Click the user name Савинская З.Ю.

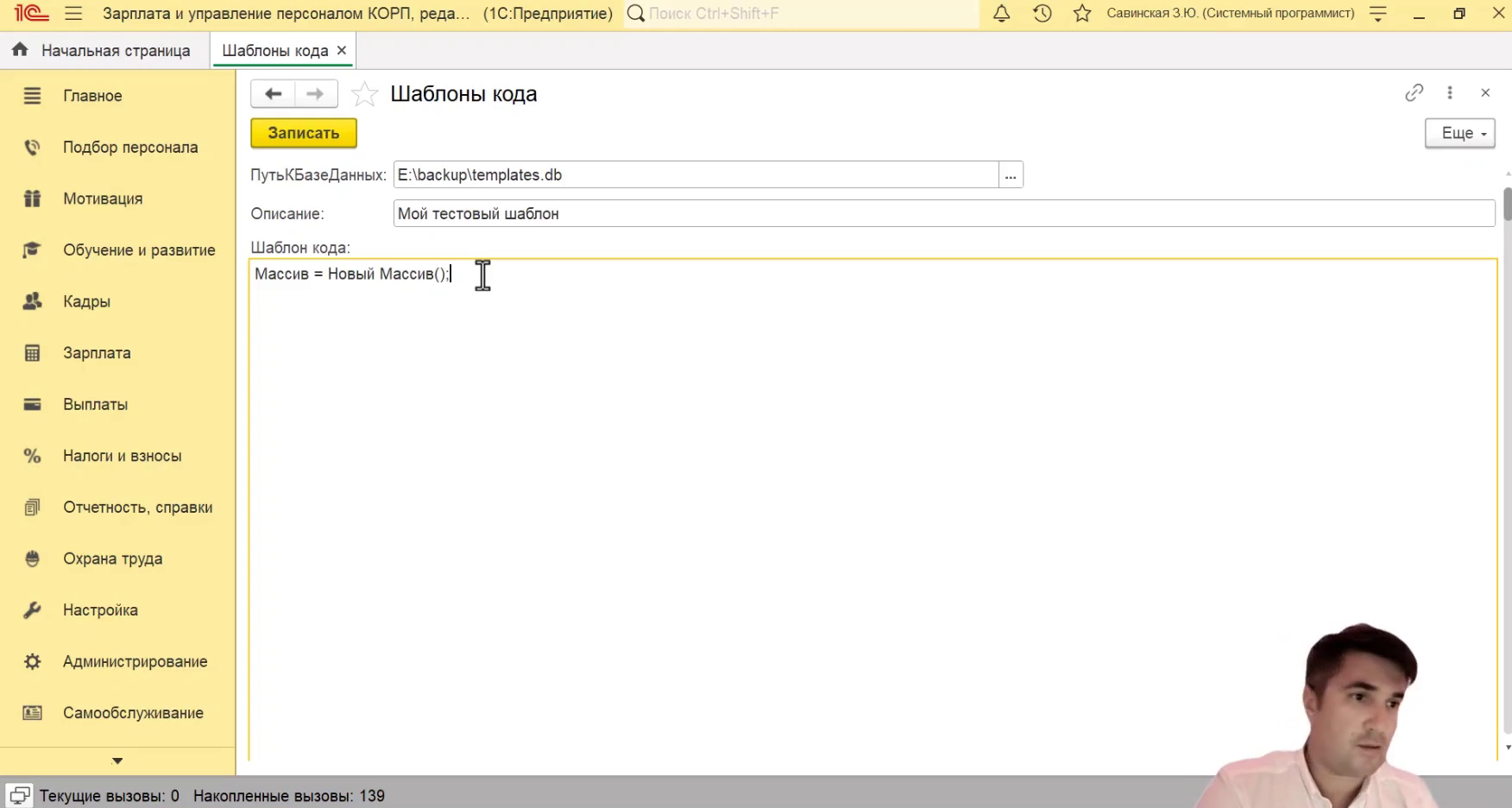point(1231,14)
